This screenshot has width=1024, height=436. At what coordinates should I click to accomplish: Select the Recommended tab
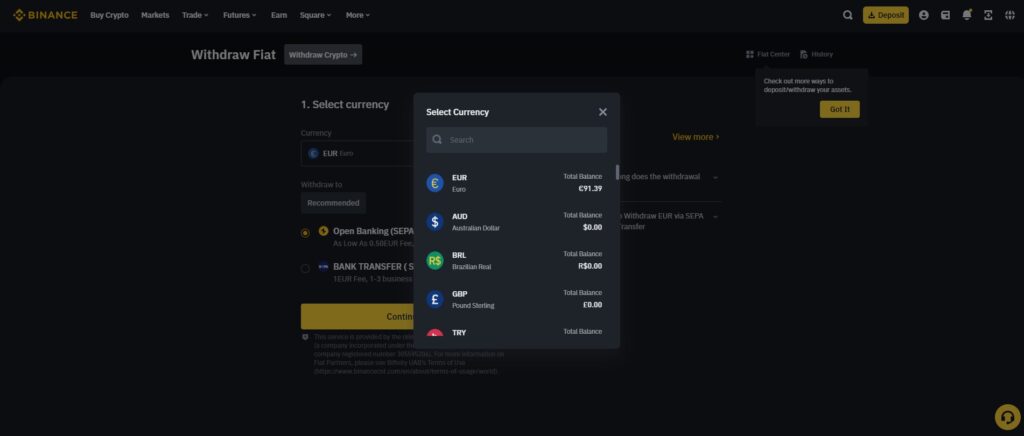tap(333, 203)
